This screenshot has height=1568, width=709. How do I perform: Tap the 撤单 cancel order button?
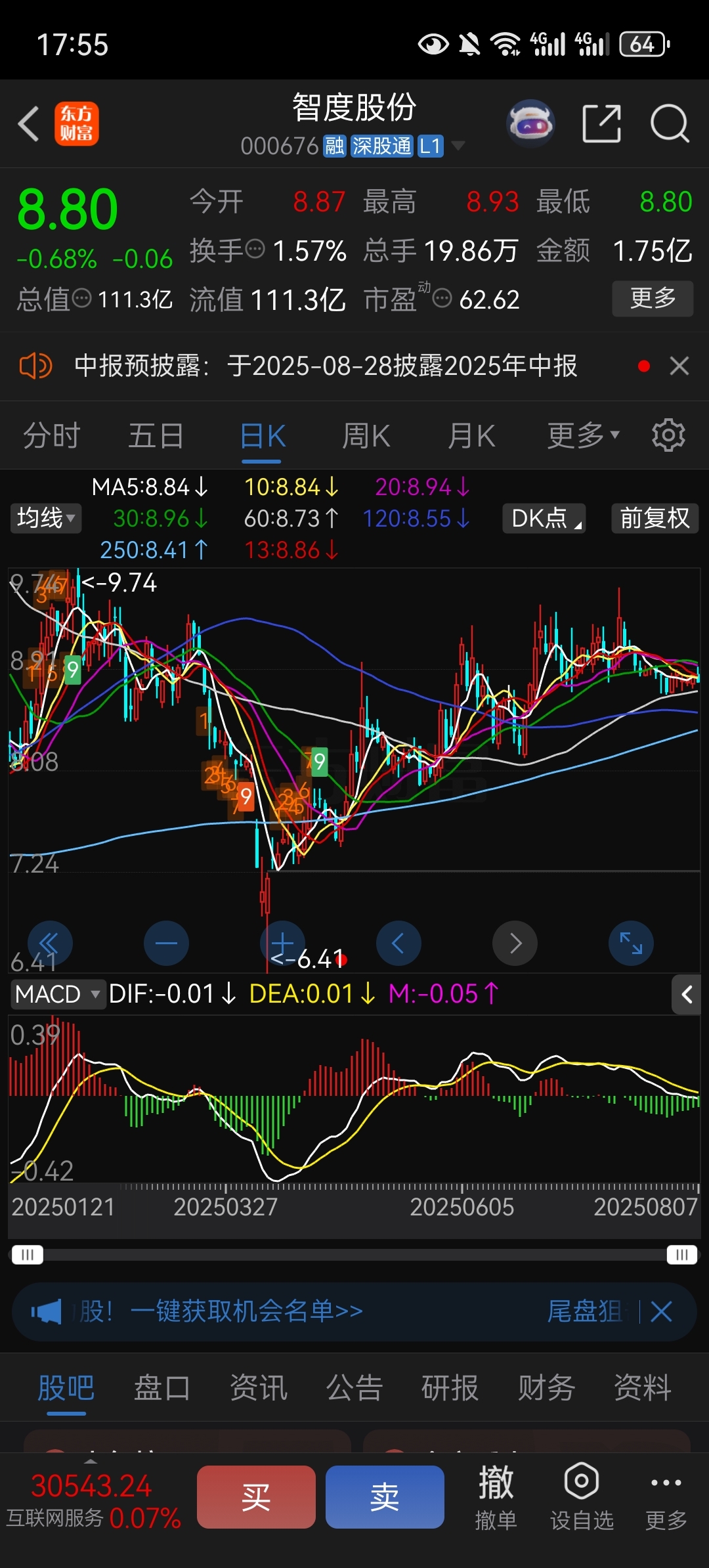[496, 1498]
